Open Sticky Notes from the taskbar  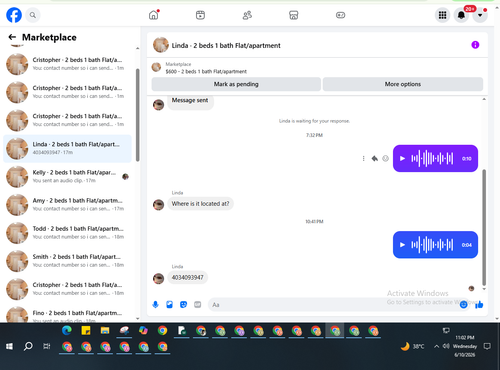click(x=86, y=330)
